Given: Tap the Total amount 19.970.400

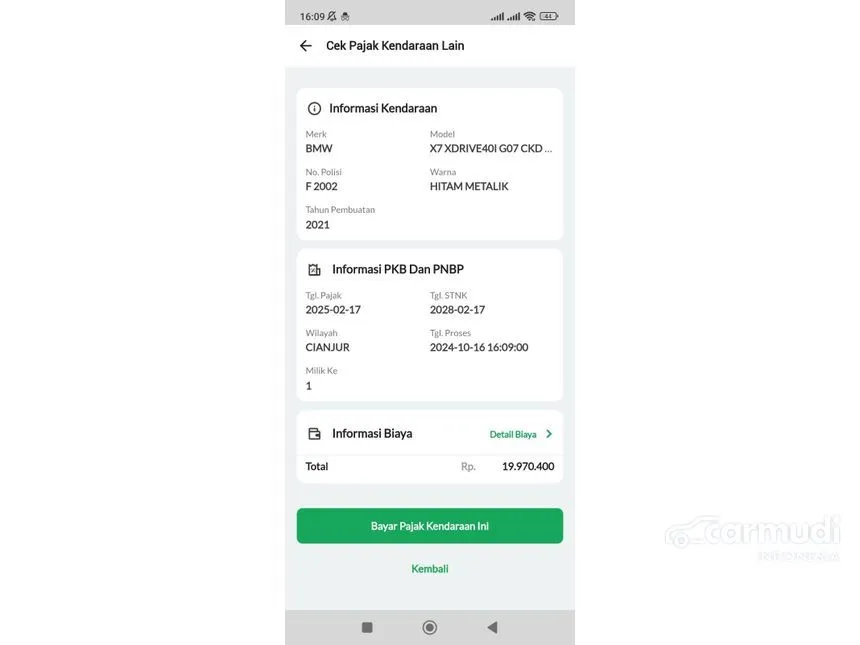Looking at the screenshot, I should pyautogui.click(x=528, y=466).
